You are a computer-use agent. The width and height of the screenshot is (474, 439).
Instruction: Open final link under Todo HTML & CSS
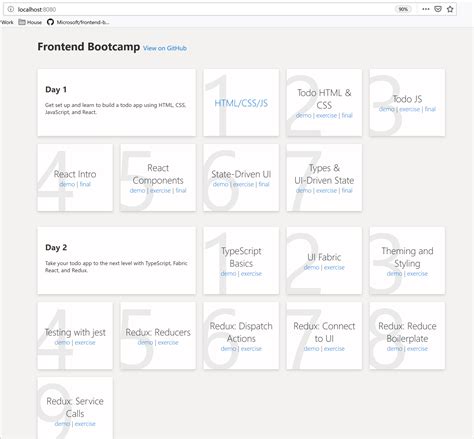pyautogui.click(x=347, y=115)
